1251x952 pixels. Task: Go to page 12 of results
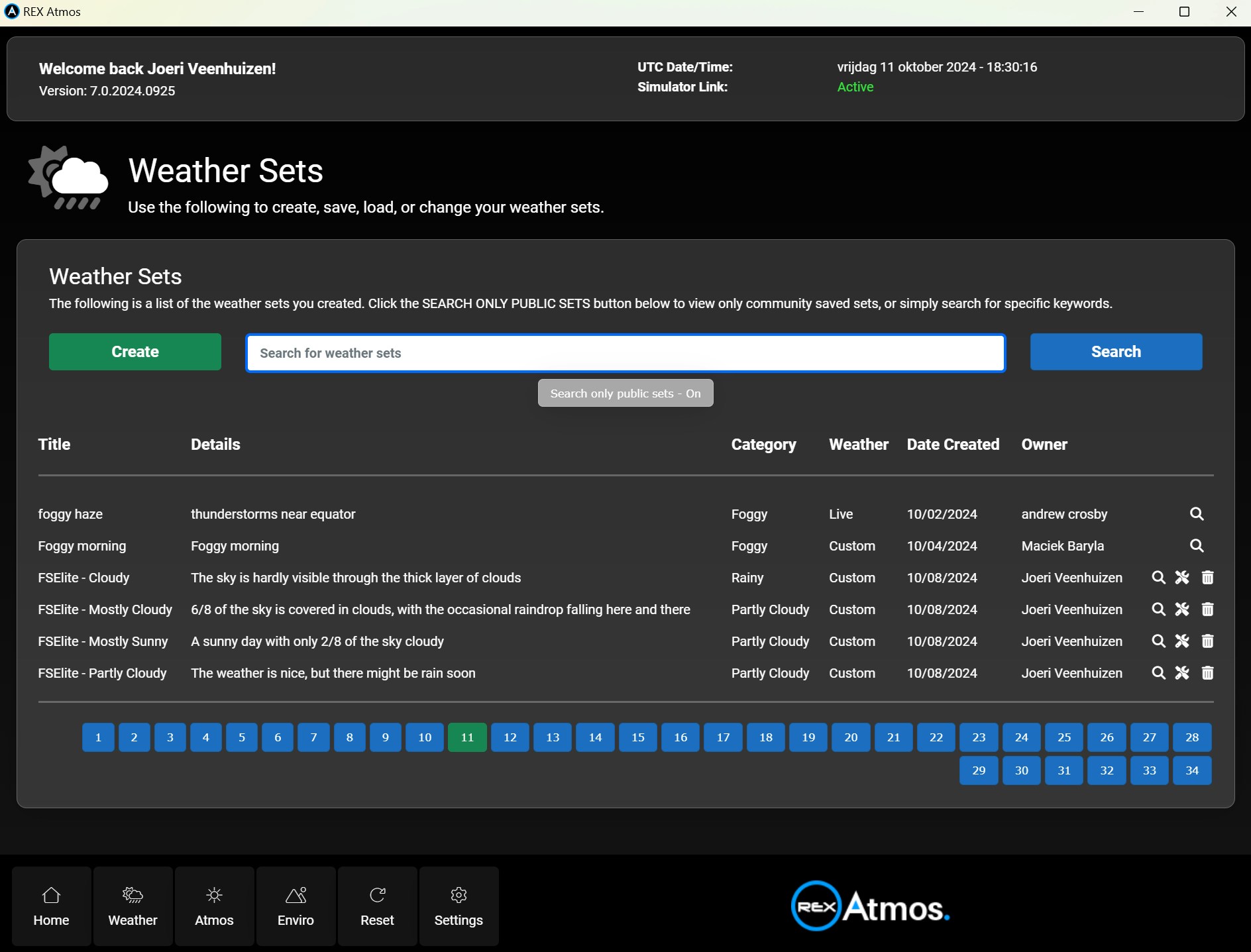point(510,737)
